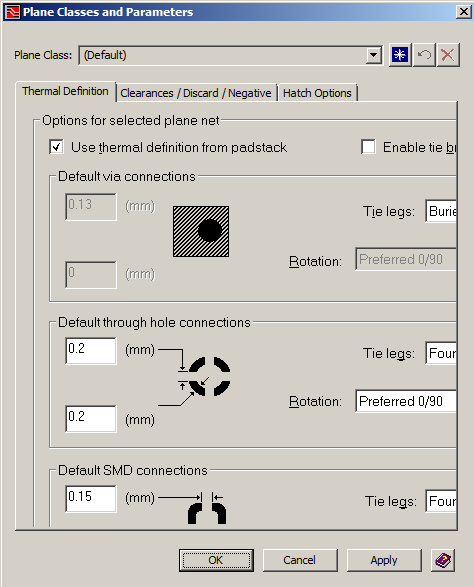Uncheck Use thermal definition from padstack

(x=57, y=147)
